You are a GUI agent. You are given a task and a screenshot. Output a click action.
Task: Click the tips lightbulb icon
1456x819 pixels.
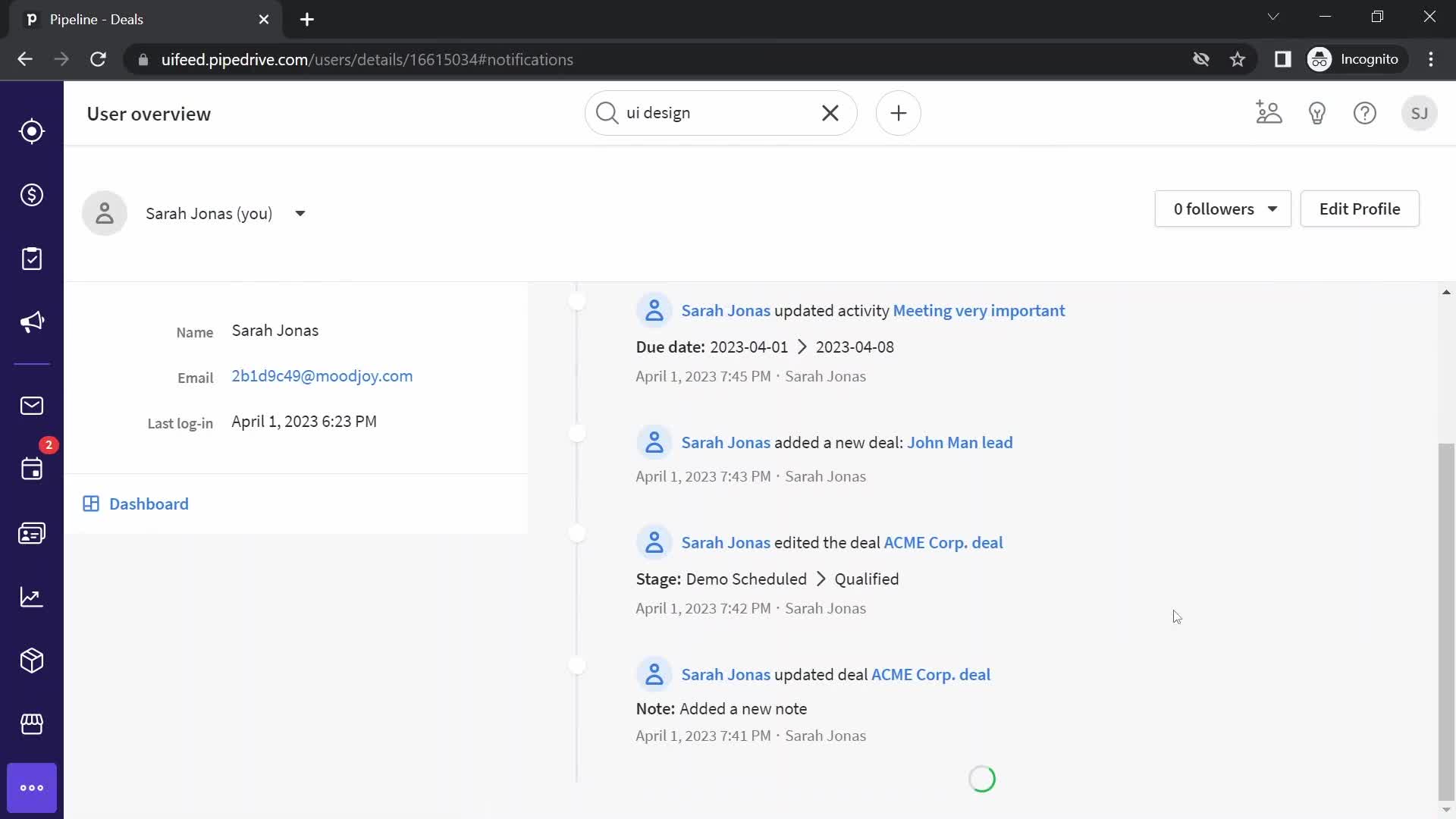[1317, 113]
